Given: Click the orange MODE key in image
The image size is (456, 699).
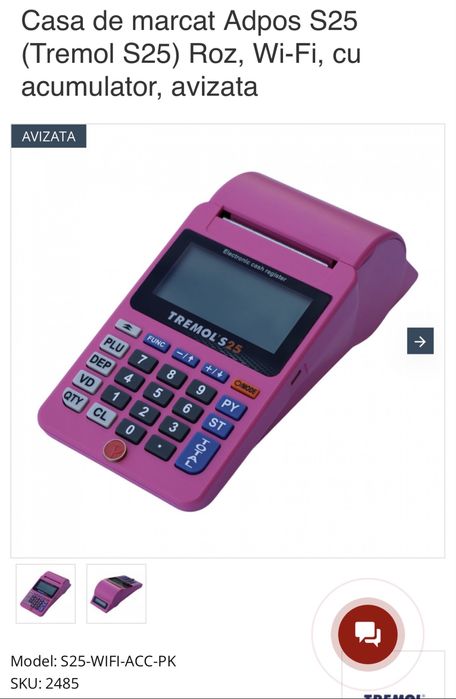Looking at the screenshot, I should tap(245, 389).
